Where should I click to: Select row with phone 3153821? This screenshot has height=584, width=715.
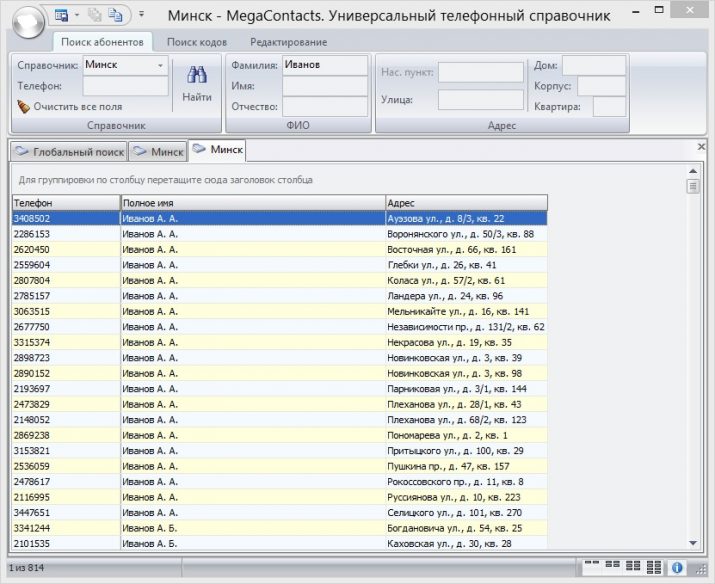pyautogui.click(x=280, y=451)
